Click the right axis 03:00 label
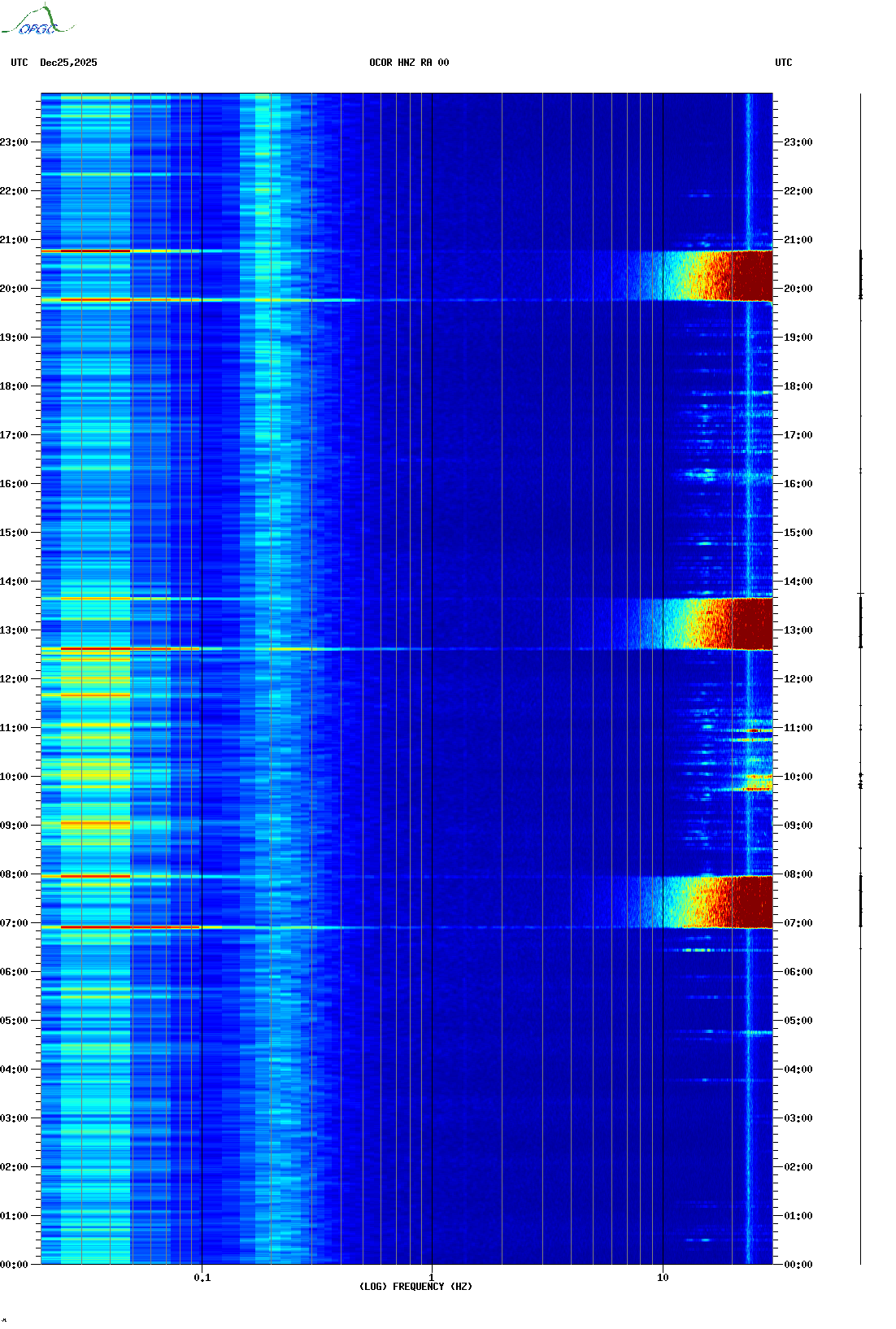 [x=798, y=1118]
